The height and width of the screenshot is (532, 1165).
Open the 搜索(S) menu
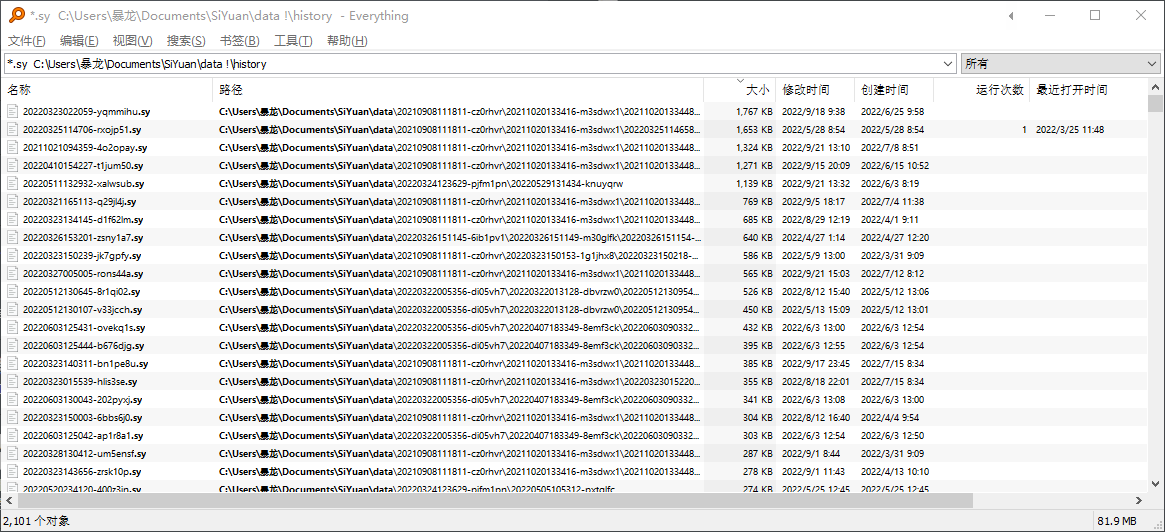(x=186, y=41)
